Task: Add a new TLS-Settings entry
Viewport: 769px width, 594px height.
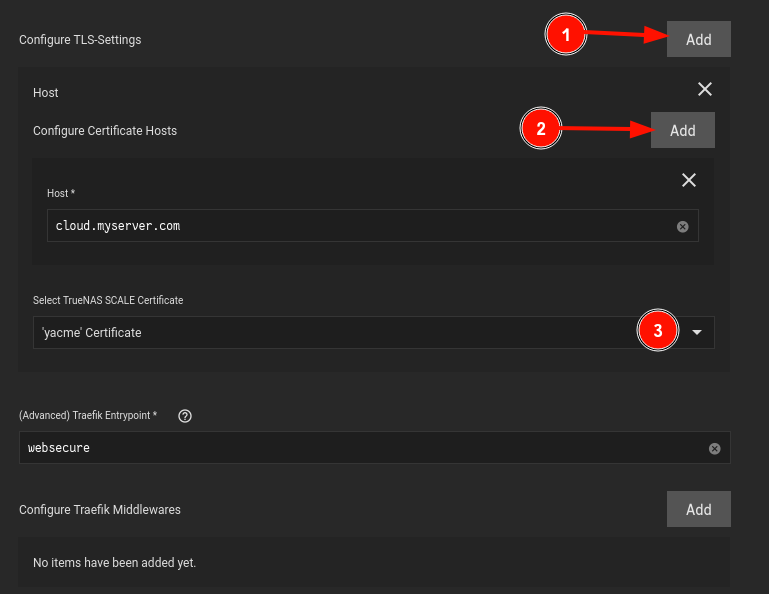Action: tap(698, 39)
